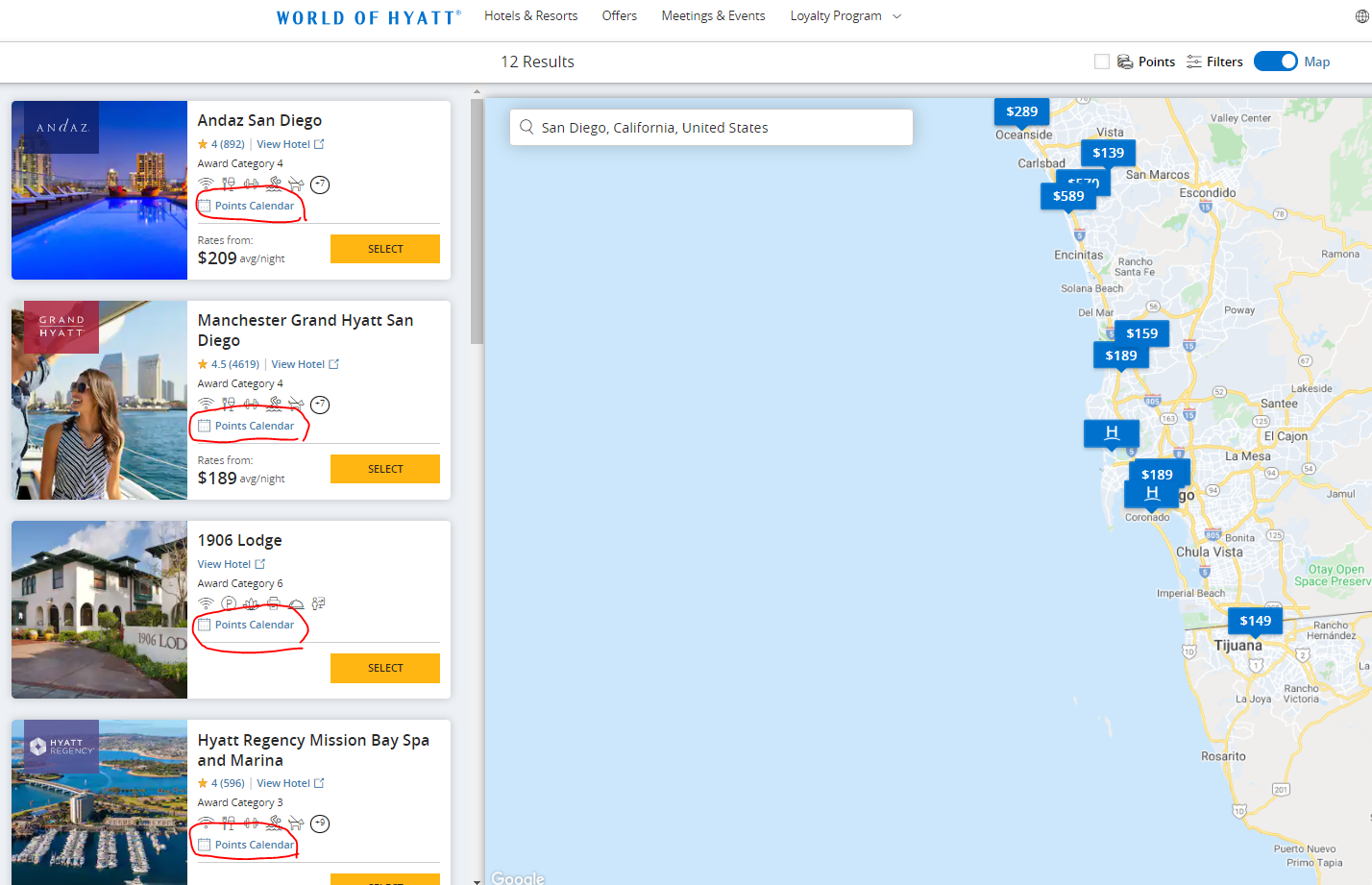Image resolution: width=1372 pixels, height=885 pixels.
Task: Click Andaz San Diego rating 4 (892)
Action: [x=221, y=144]
